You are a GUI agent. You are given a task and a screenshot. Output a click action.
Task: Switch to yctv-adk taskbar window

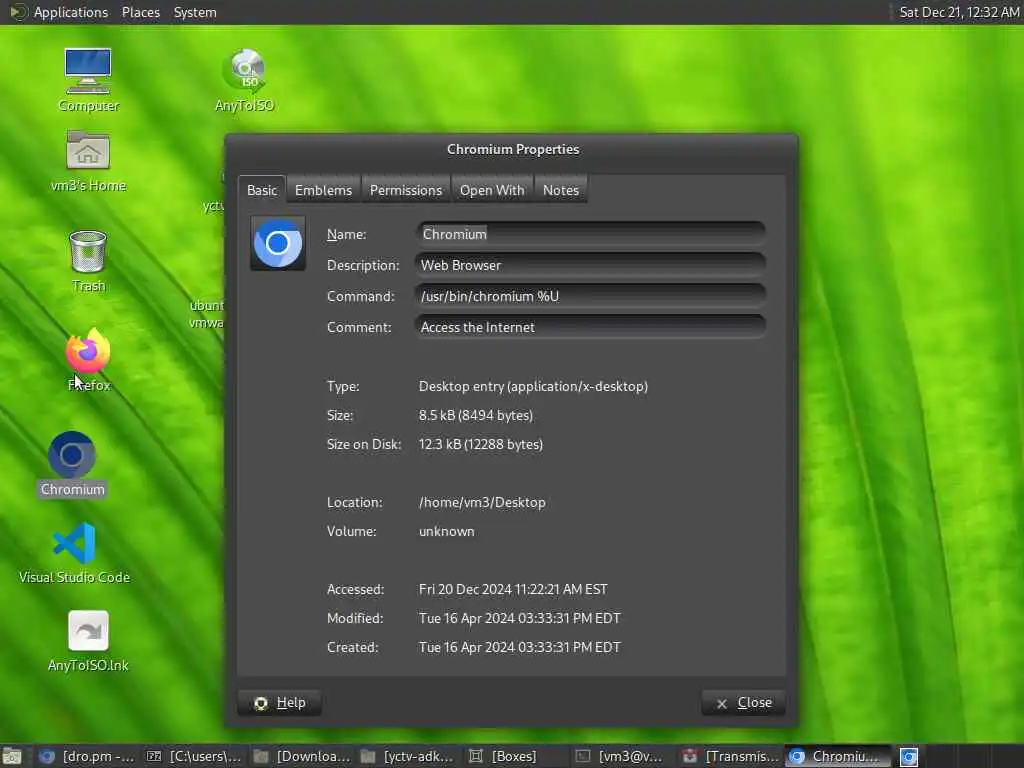point(408,756)
